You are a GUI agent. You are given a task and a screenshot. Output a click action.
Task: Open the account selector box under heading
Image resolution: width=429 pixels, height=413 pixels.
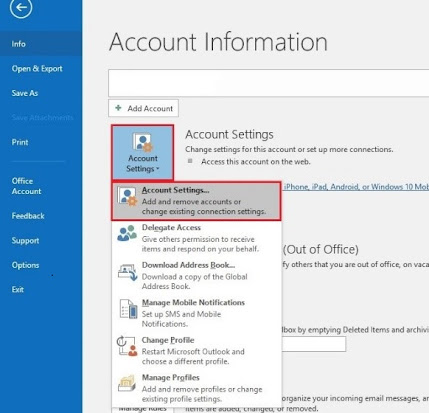click(269, 83)
